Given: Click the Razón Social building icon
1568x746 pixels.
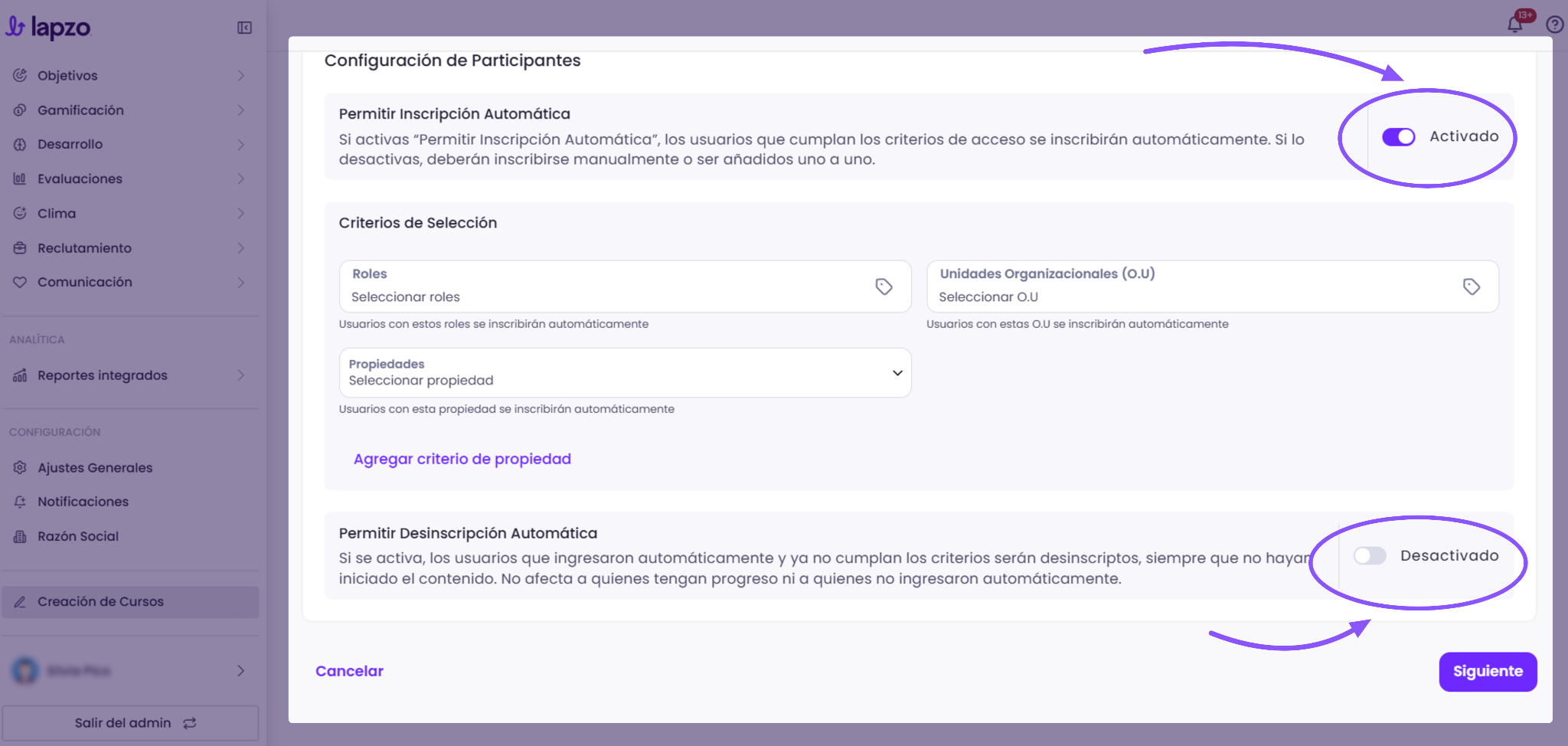Looking at the screenshot, I should pos(20,536).
